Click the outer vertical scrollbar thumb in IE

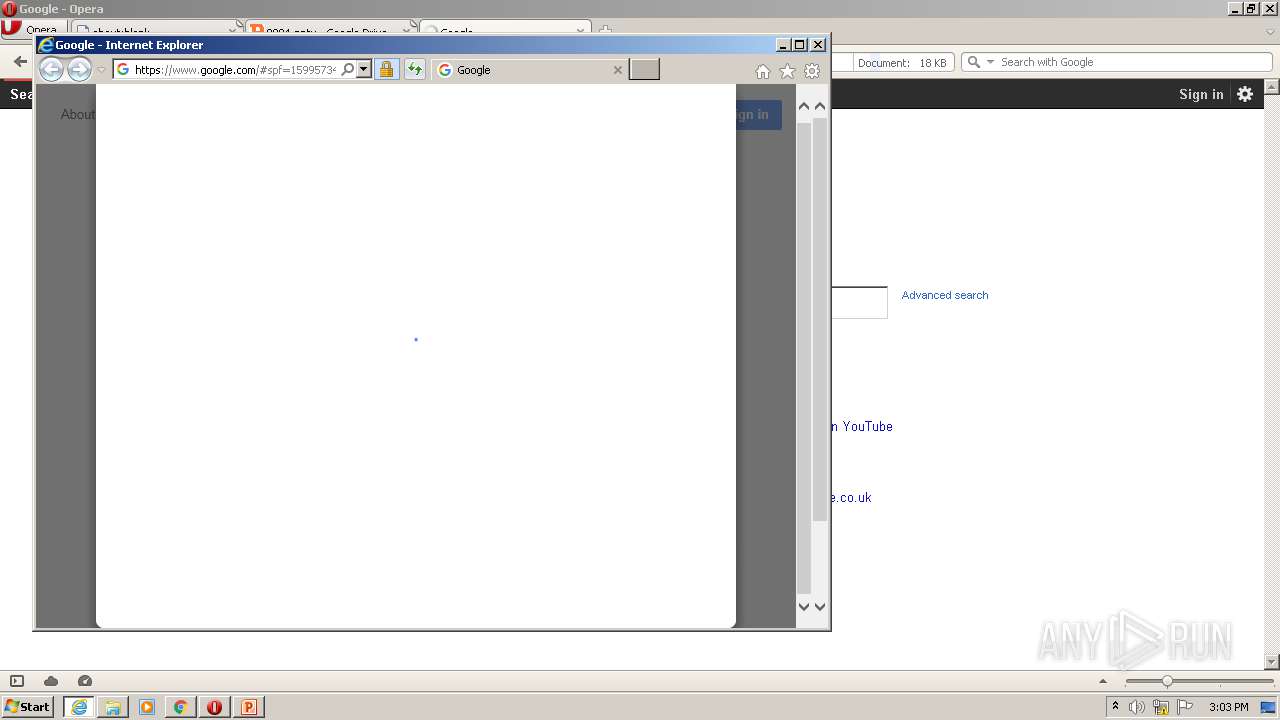(820, 320)
